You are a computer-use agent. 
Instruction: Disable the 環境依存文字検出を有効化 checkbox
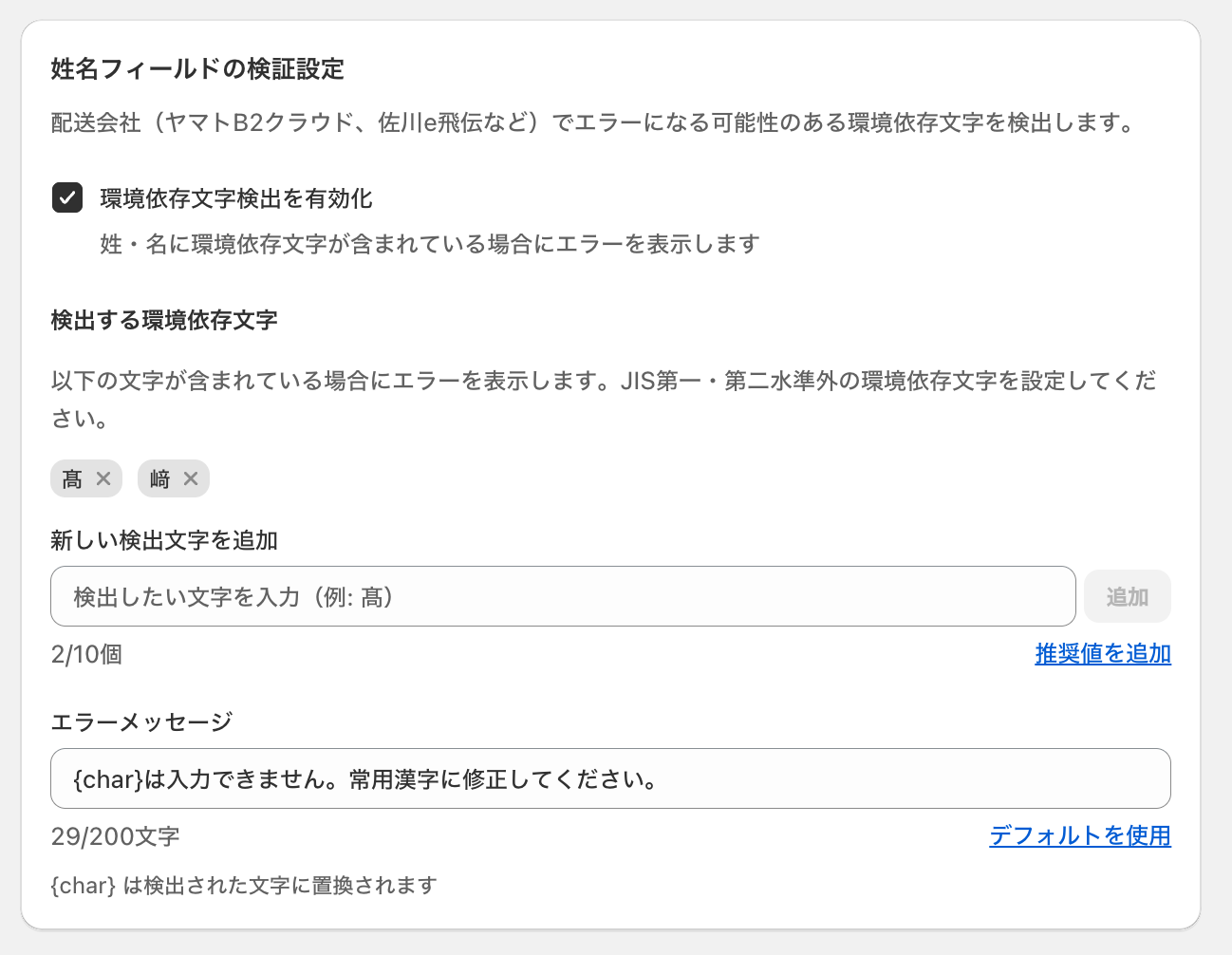[66, 198]
